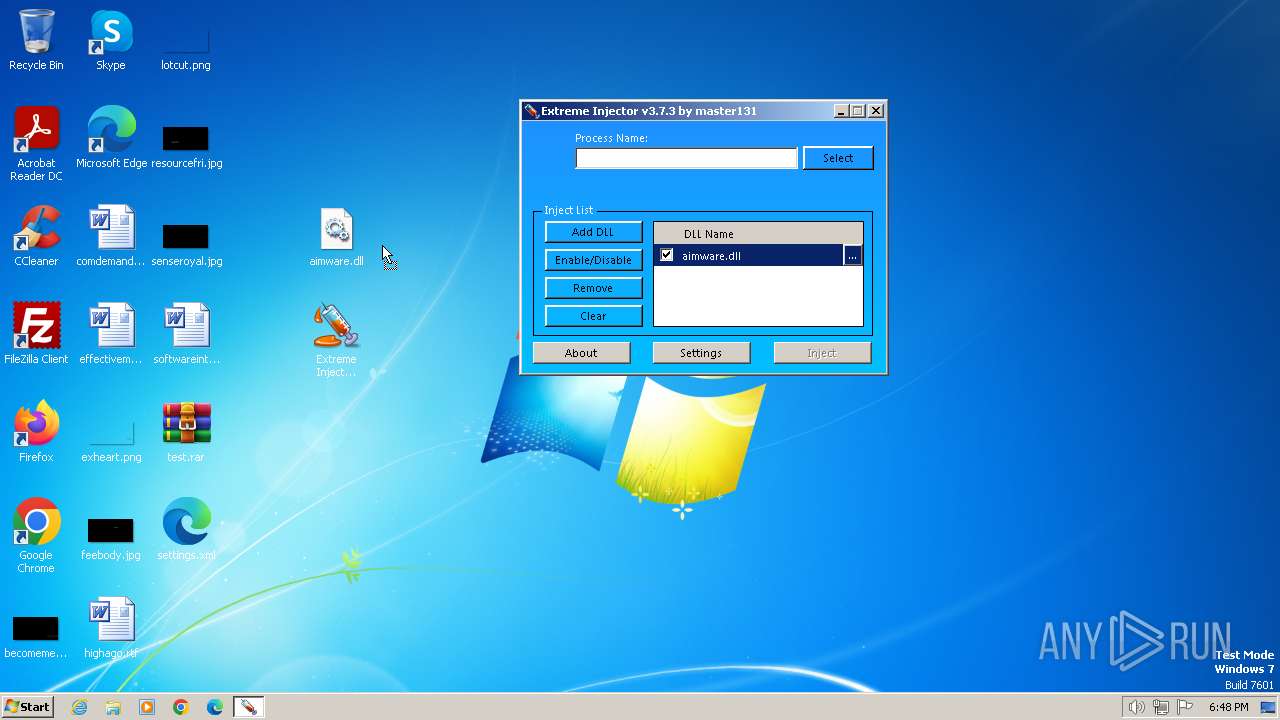Select the settings.xml file icon
This screenshot has height=720, width=1280.
tap(186, 530)
